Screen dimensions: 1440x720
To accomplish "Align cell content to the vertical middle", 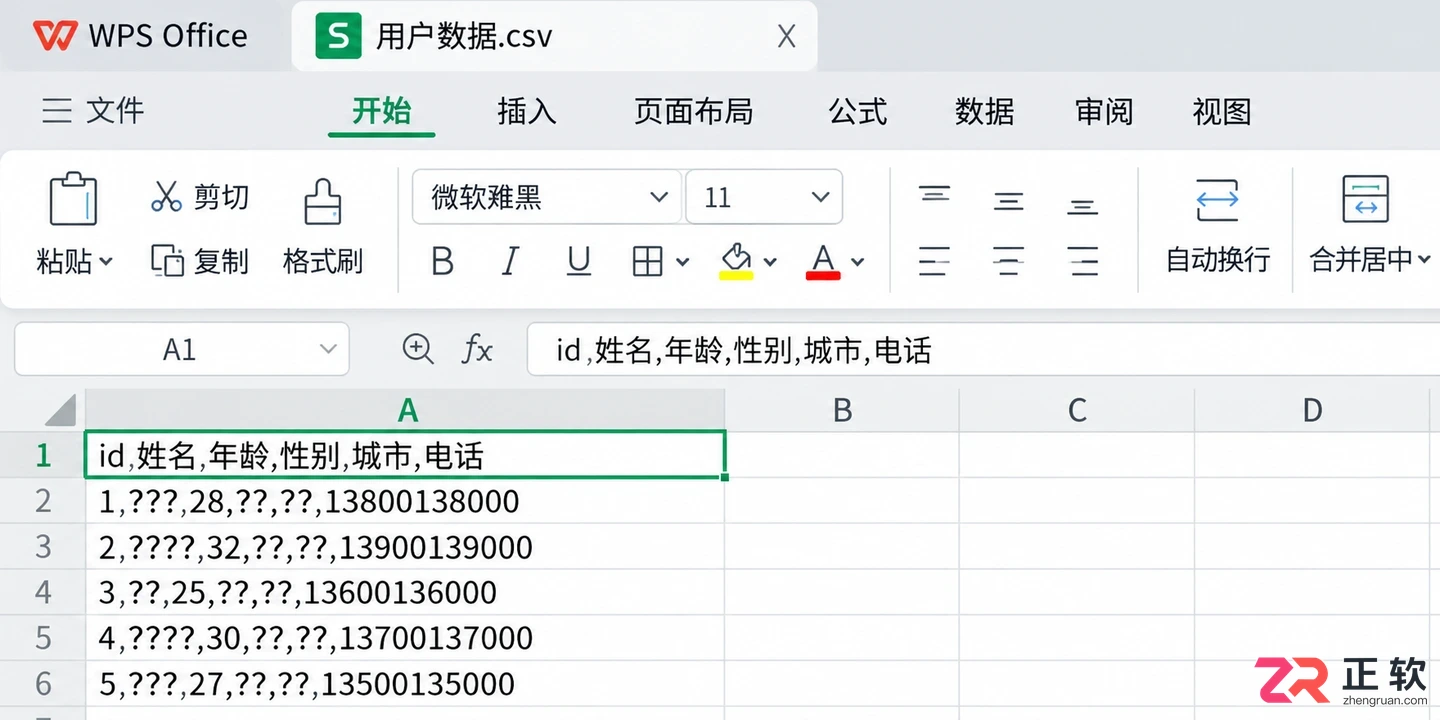I will click(x=1008, y=201).
